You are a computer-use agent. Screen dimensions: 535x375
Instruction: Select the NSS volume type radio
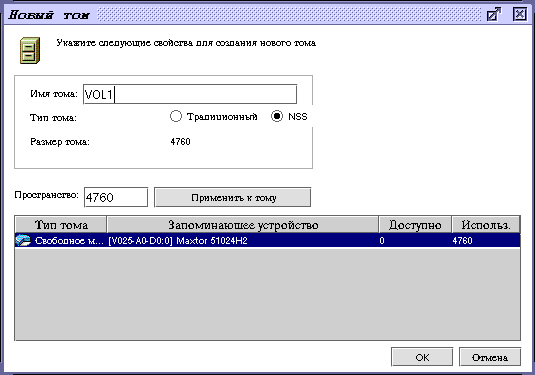click(x=277, y=116)
